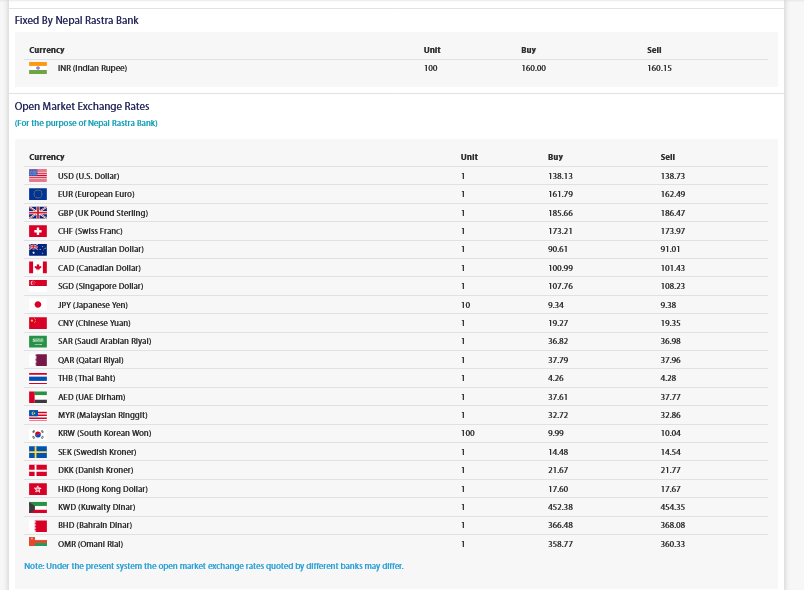This screenshot has height=590, width=804.
Task: Click the European Union flag icon
Action: tap(38, 194)
